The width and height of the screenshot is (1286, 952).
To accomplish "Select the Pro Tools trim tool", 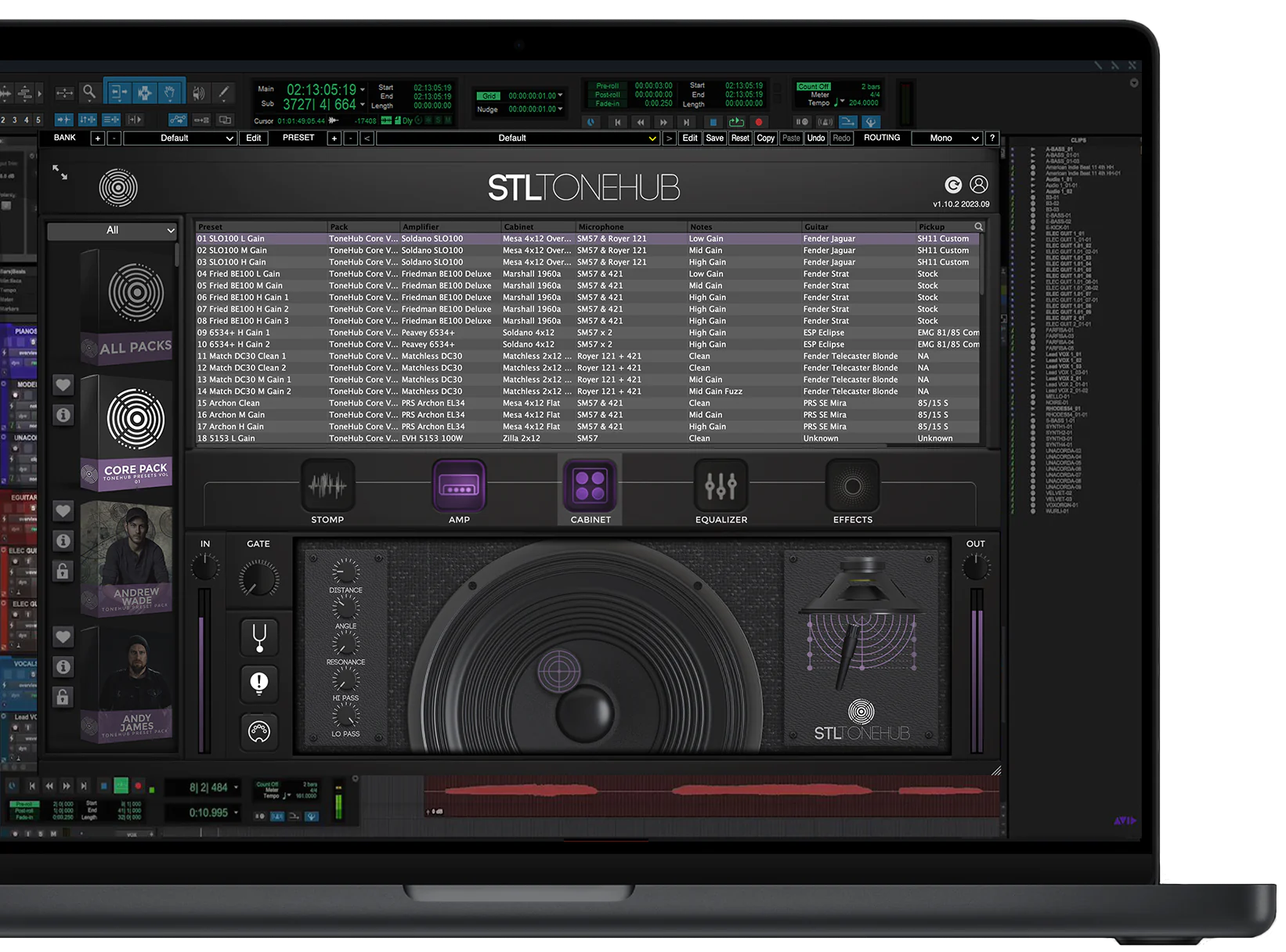I will (x=118, y=93).
